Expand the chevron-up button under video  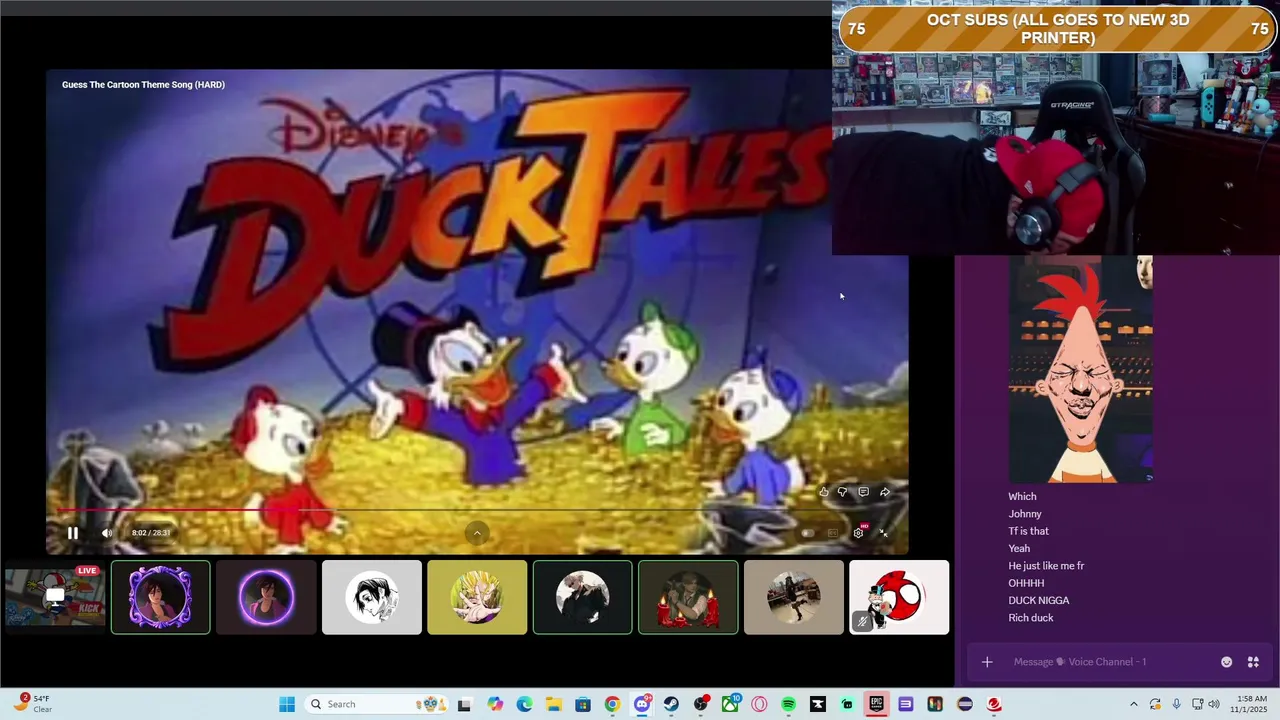click(x=477, y=533)
